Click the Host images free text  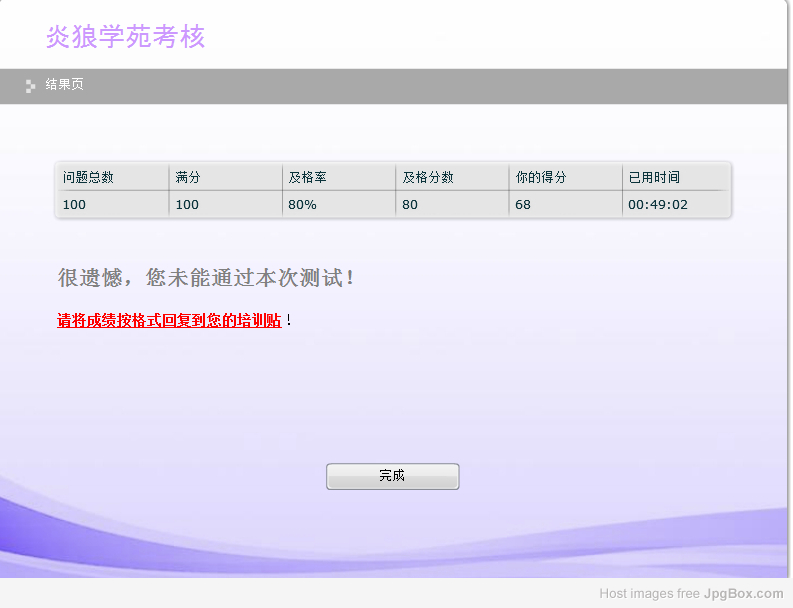coord(649,594)
